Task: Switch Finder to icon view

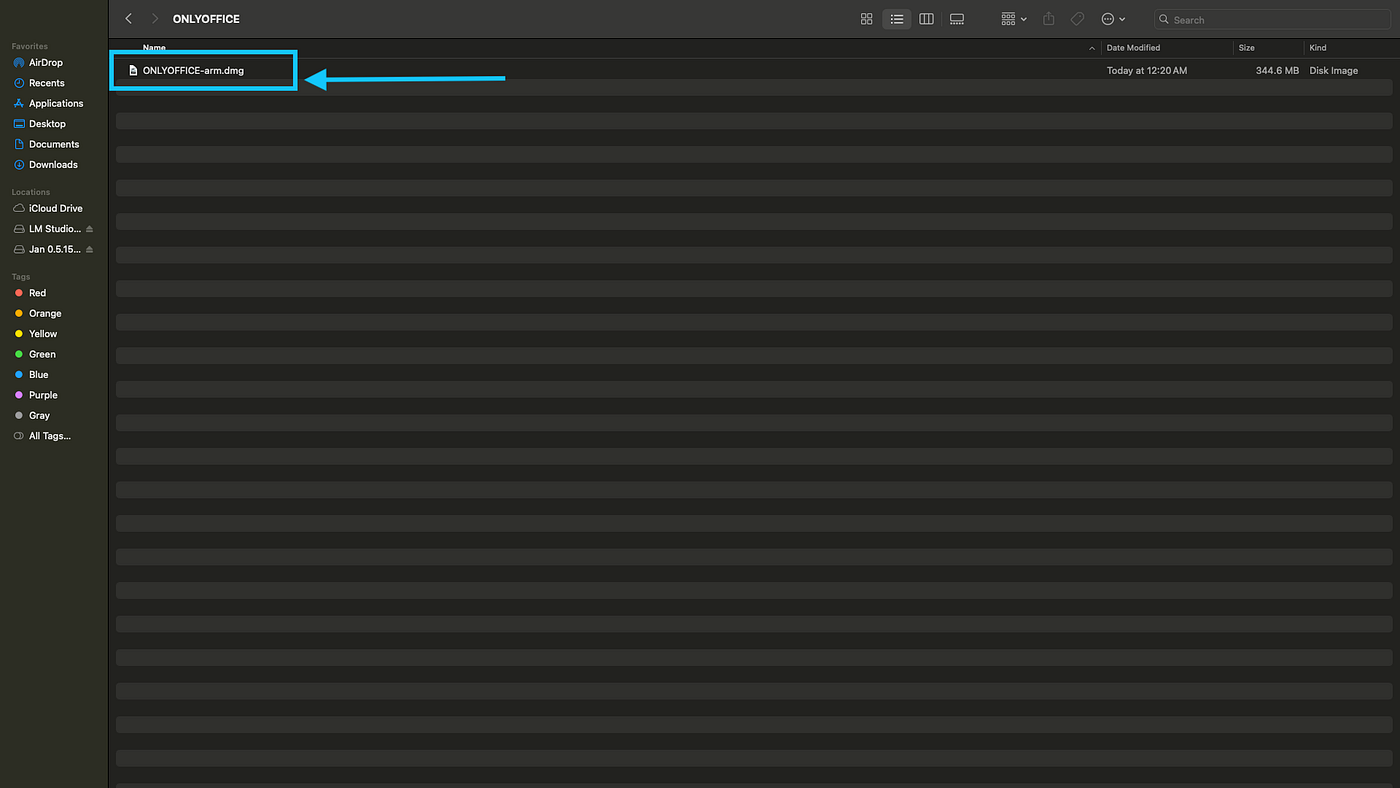Action: [867, 19]
